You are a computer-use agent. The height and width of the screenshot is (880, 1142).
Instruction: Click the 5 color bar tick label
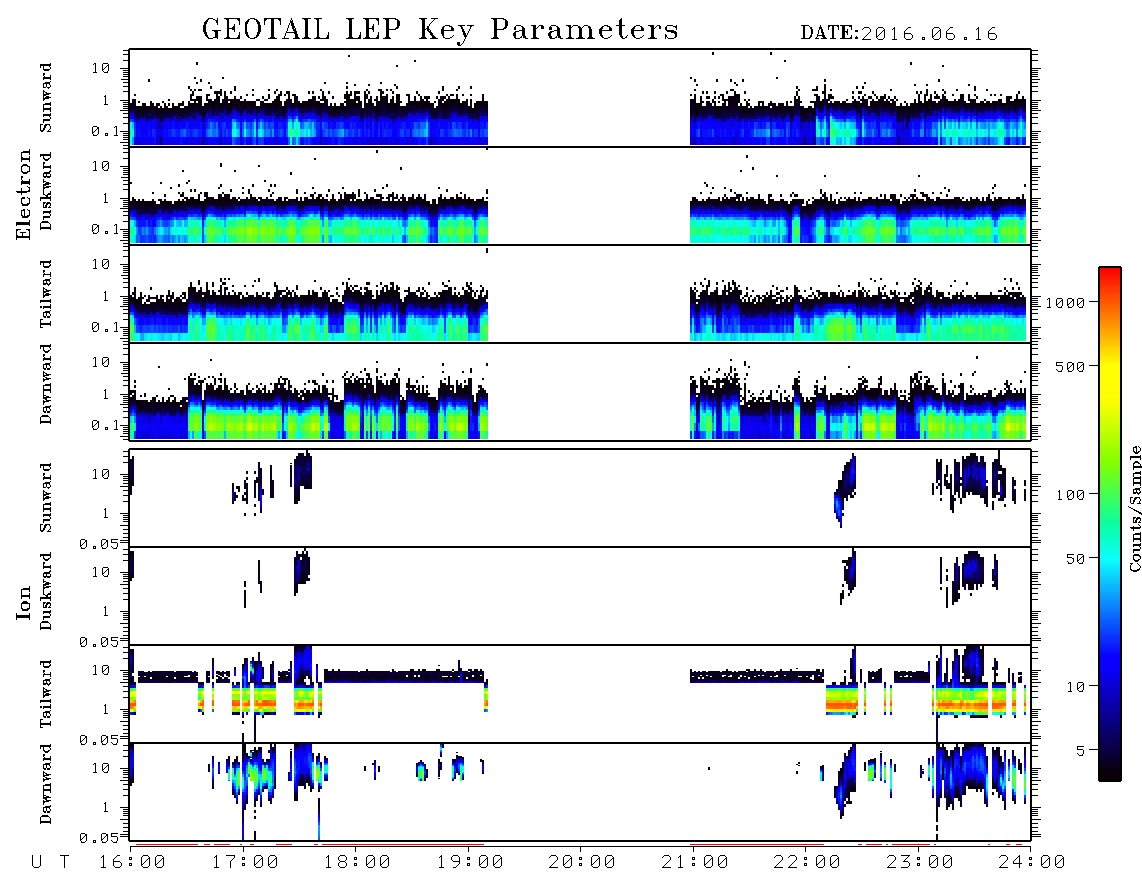click(1081, 751)
